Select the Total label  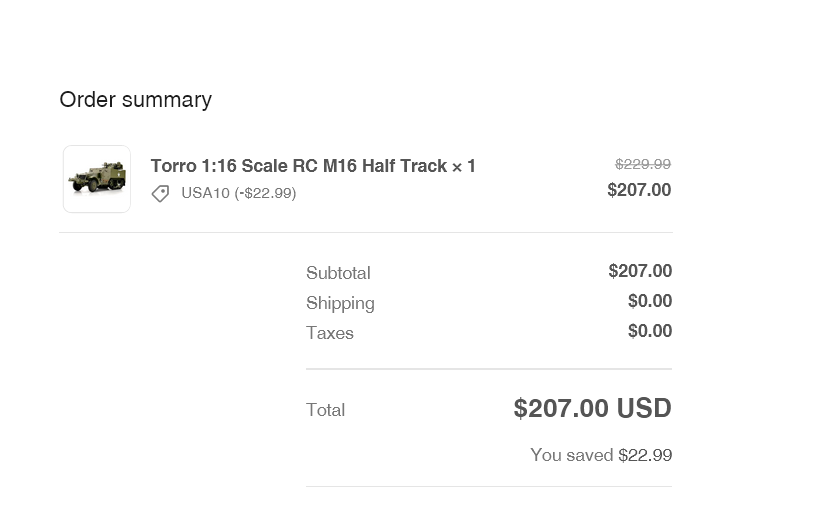pyautogui.click(x=325, y=410)
